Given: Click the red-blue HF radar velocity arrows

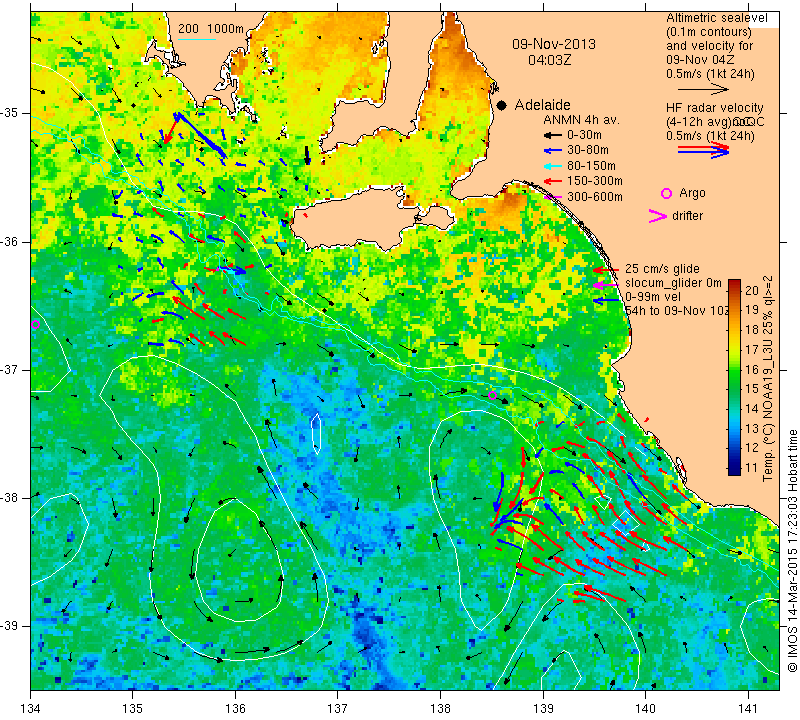Looking at the screenshot, I should pos(703,150).
